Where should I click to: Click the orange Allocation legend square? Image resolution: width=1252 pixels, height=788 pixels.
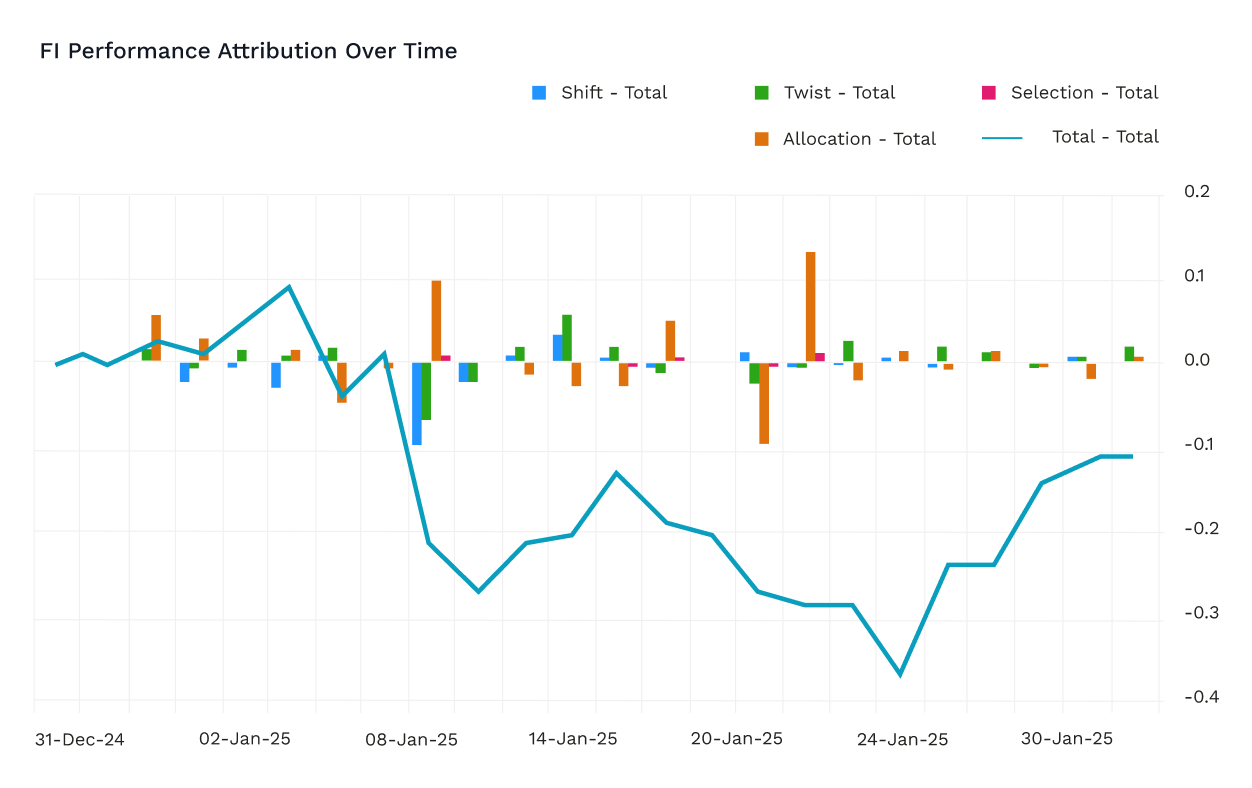[x=762, y=139]
